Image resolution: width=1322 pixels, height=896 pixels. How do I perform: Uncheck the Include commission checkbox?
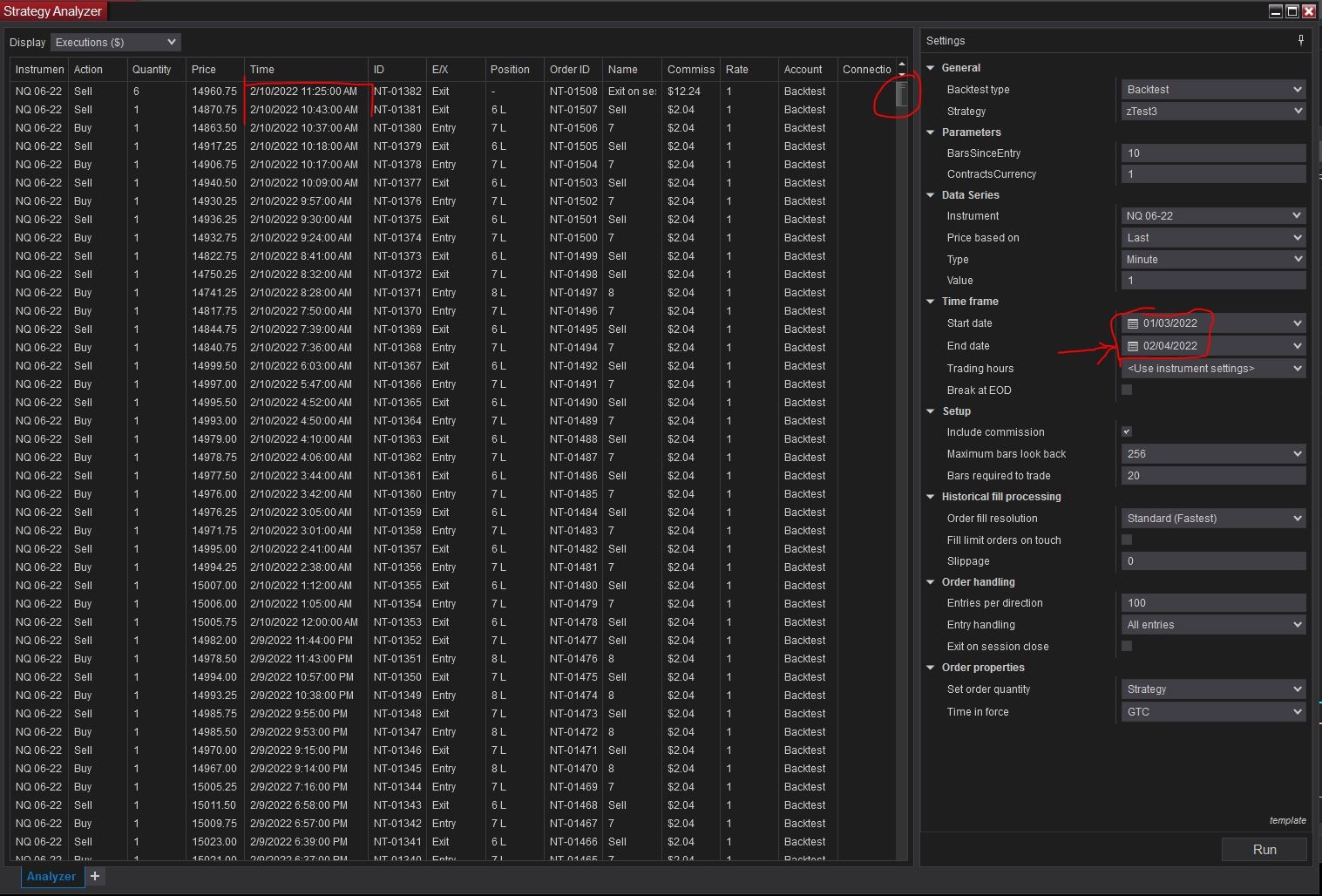coord(1127,431)
